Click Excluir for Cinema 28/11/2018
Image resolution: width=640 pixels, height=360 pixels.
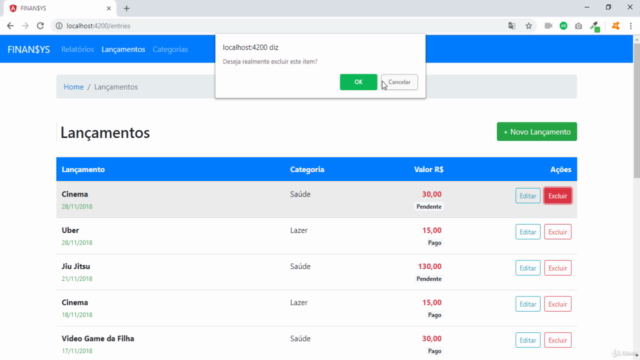[558, 196]
